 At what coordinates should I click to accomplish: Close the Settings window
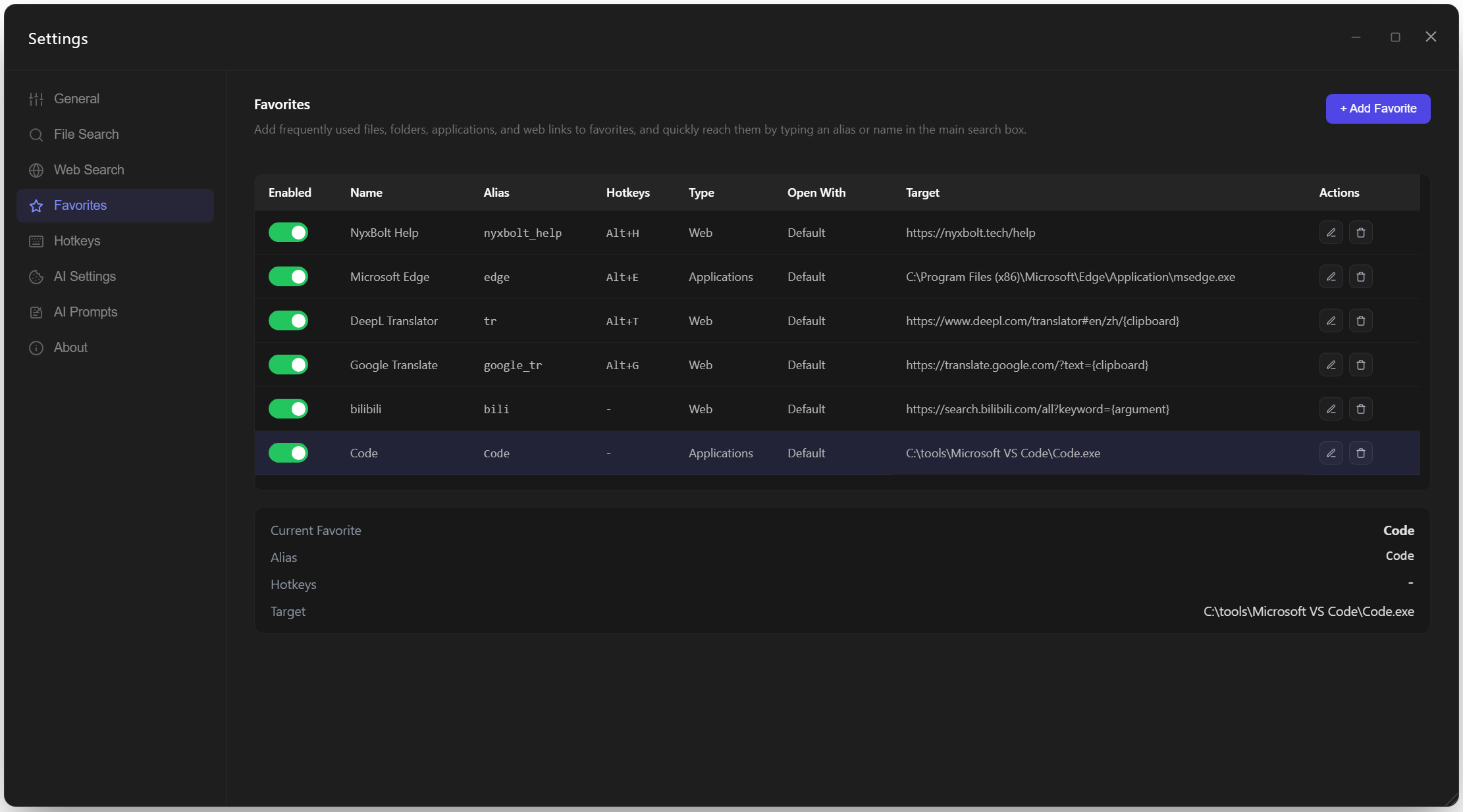coord(1431,37)
